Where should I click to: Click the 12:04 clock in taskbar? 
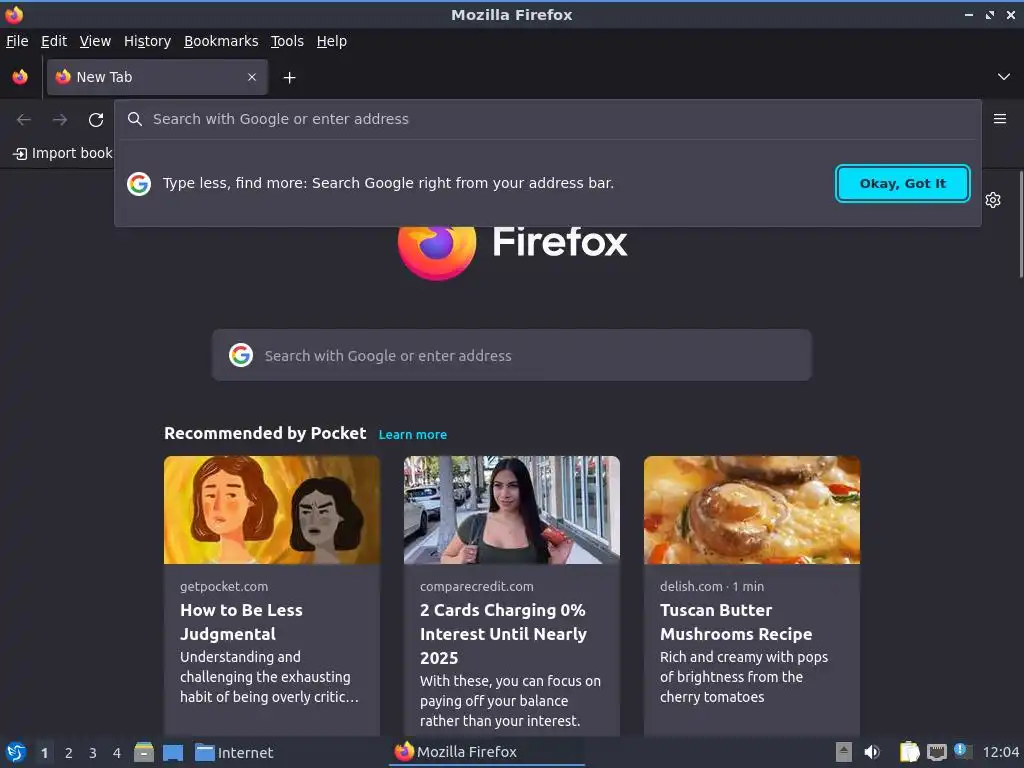click(1000, 753)
